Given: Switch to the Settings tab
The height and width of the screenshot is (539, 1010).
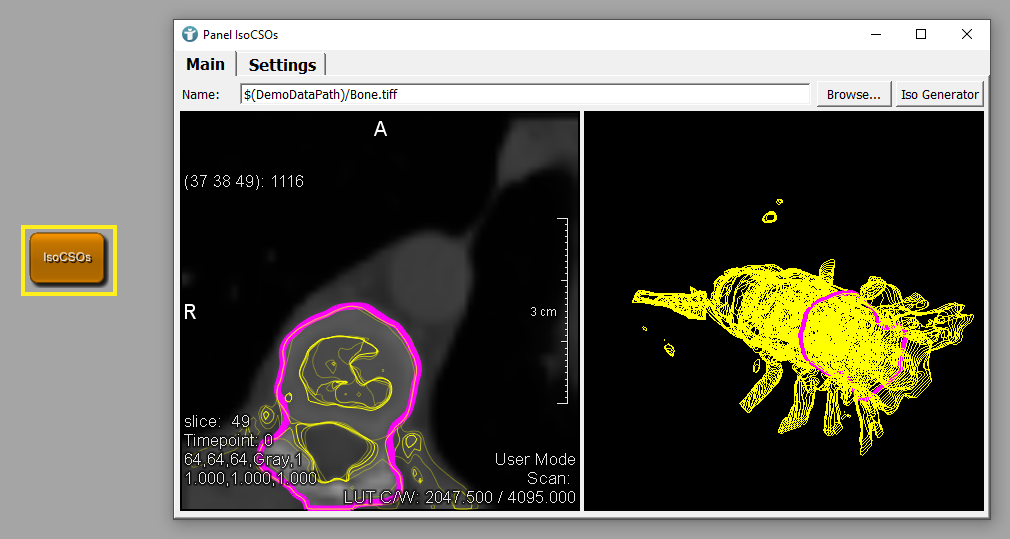Looking at the screenshot, I should coord(282,65).
